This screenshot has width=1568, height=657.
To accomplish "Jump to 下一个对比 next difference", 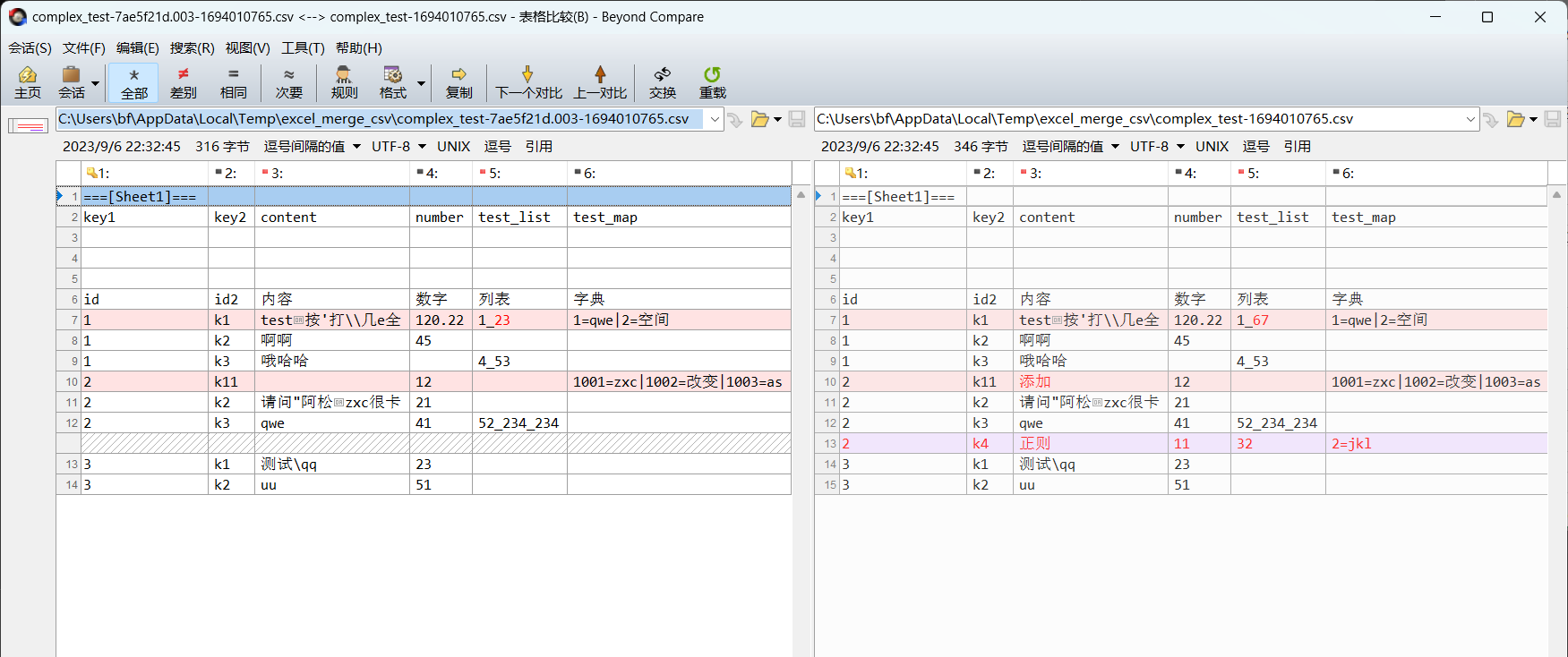I will [528, 82].
